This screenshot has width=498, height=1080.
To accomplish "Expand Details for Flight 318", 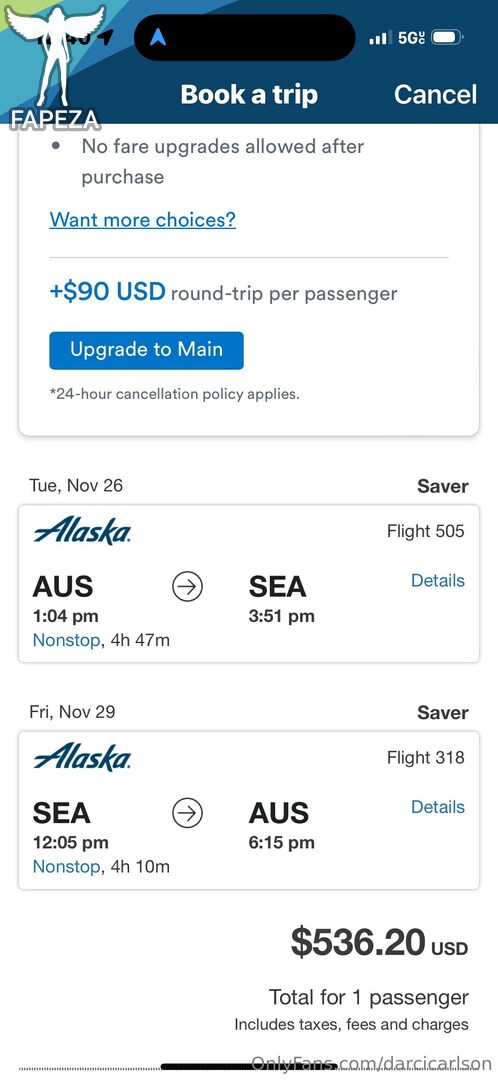I will click(x=437, y=807).
